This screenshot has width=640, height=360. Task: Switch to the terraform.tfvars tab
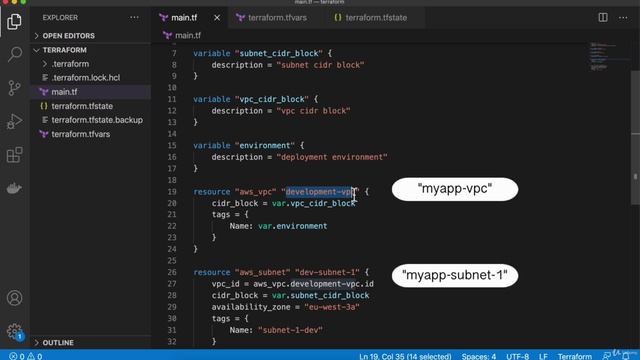(x=277, y=18)
